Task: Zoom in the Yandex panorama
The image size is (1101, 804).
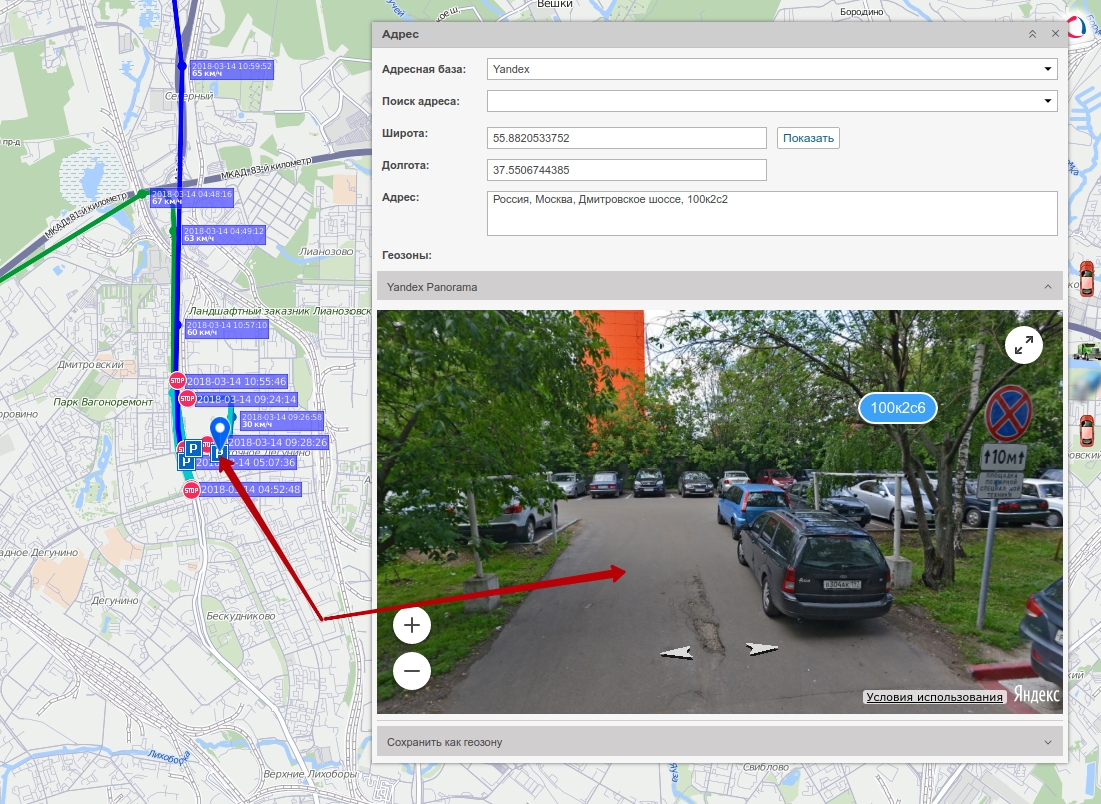Action: pyautogui.click(x=412, y=626)
